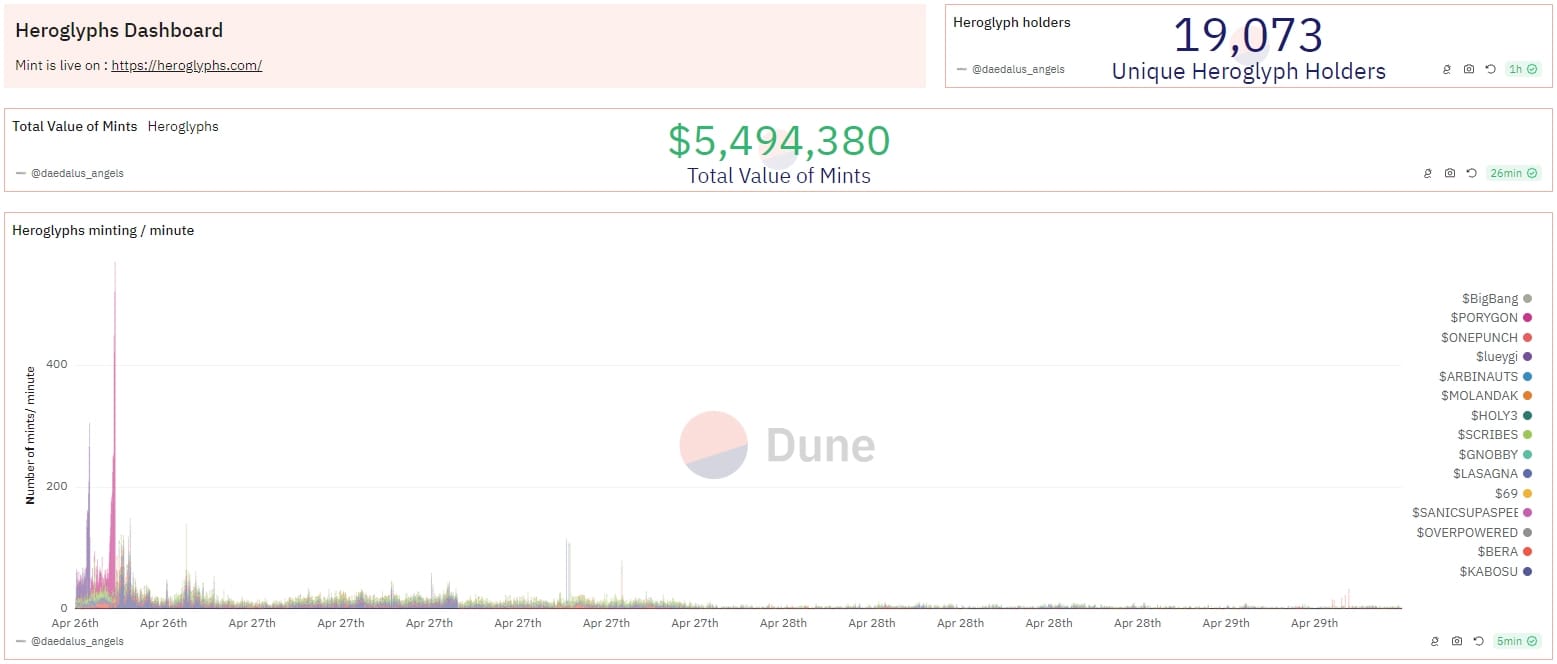Open the query icon on Heroglyph holders widget
This screenshot has height=664, width=1557.
pyautogui.click(x=1447, y=69)
